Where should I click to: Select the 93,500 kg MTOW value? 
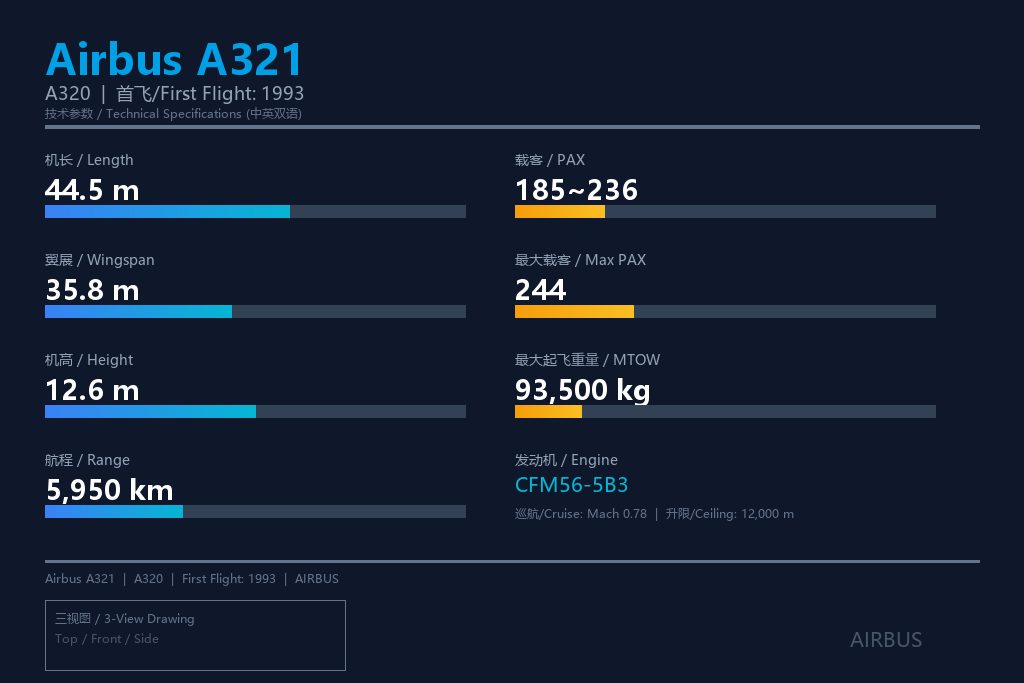click(x=583, y=390)
